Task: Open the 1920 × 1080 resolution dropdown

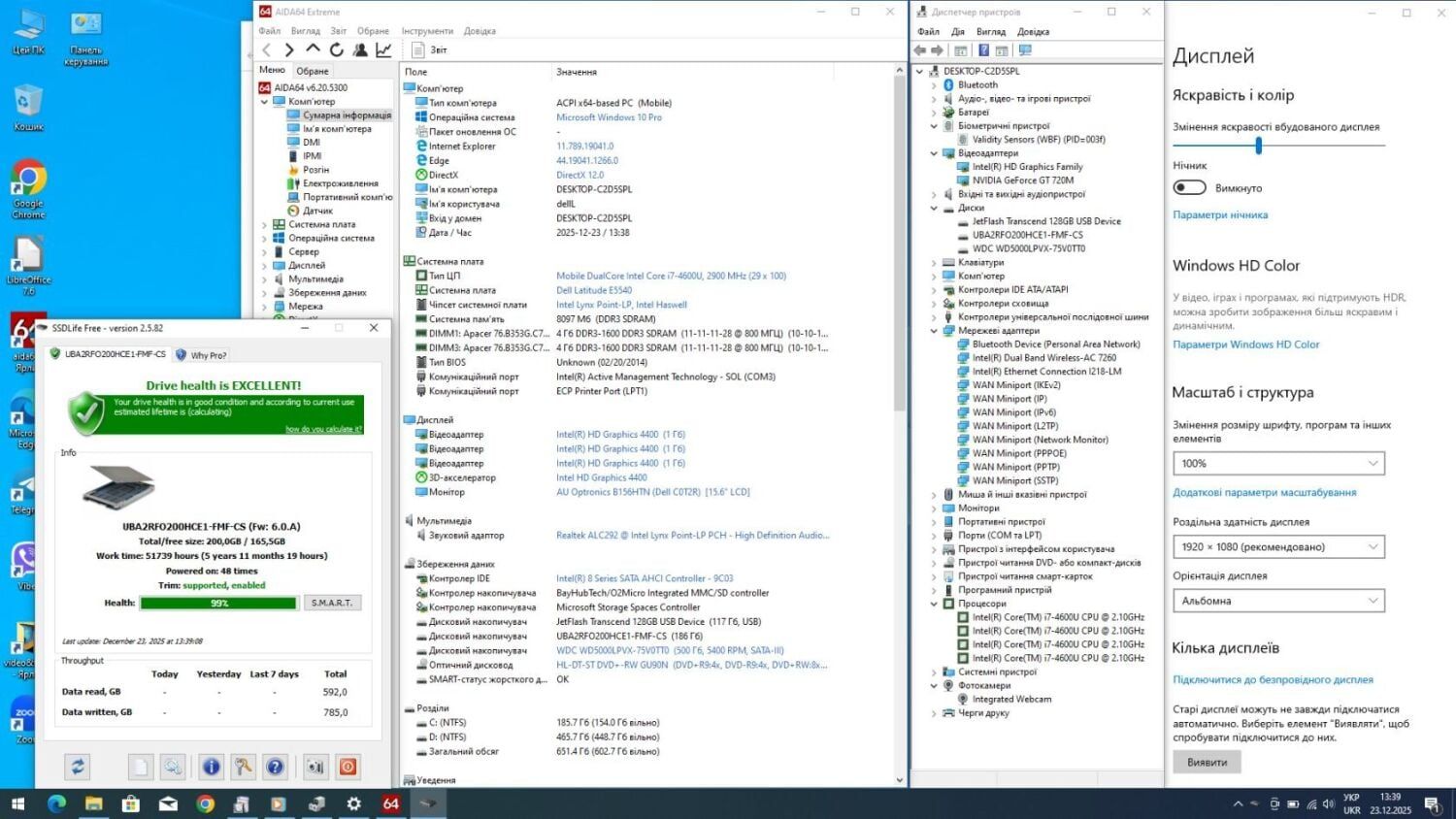Action: point(1277,547)
